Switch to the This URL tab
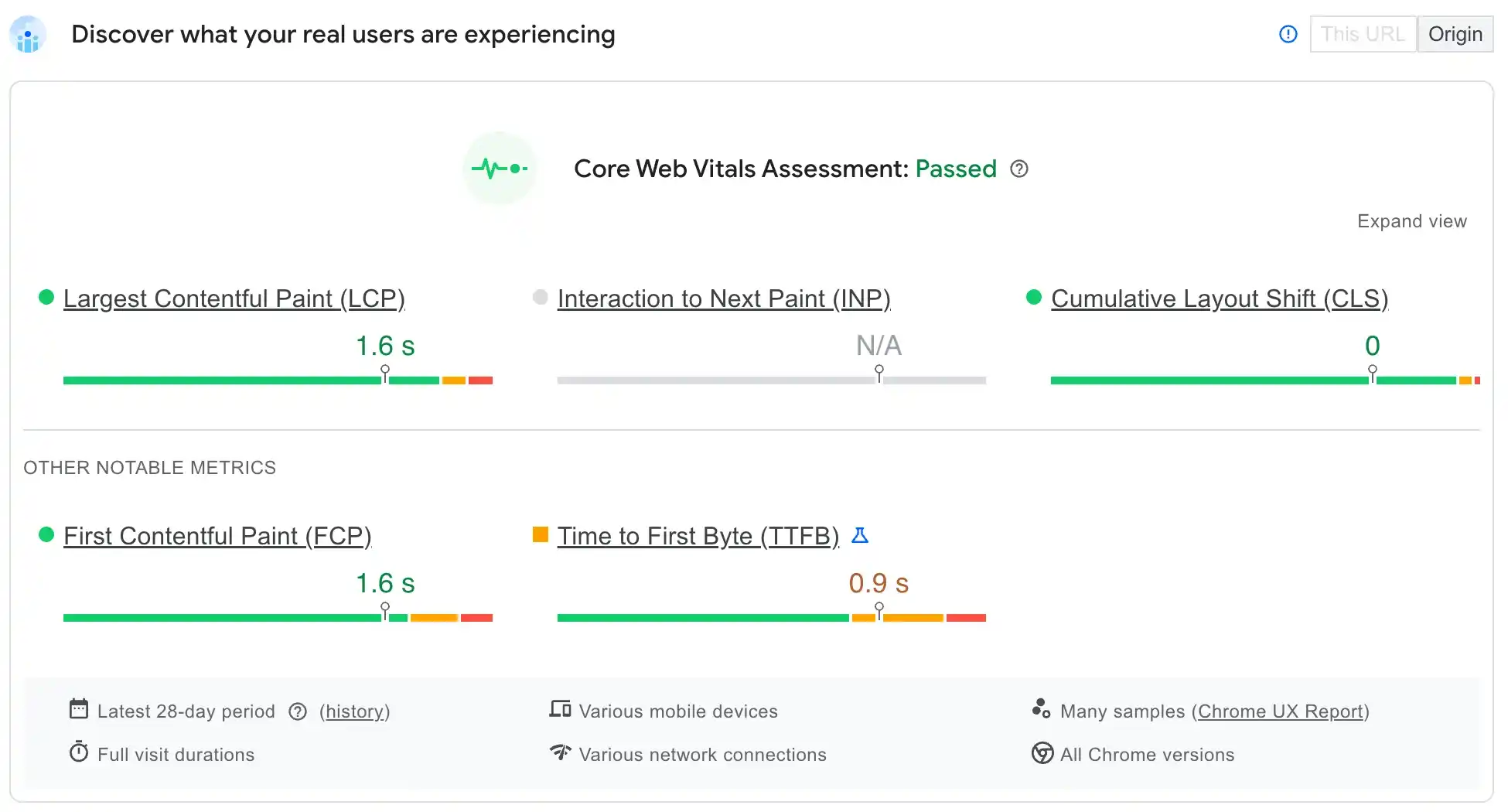This screenshot has height=812, width=1508. (x=1363, y=34)
